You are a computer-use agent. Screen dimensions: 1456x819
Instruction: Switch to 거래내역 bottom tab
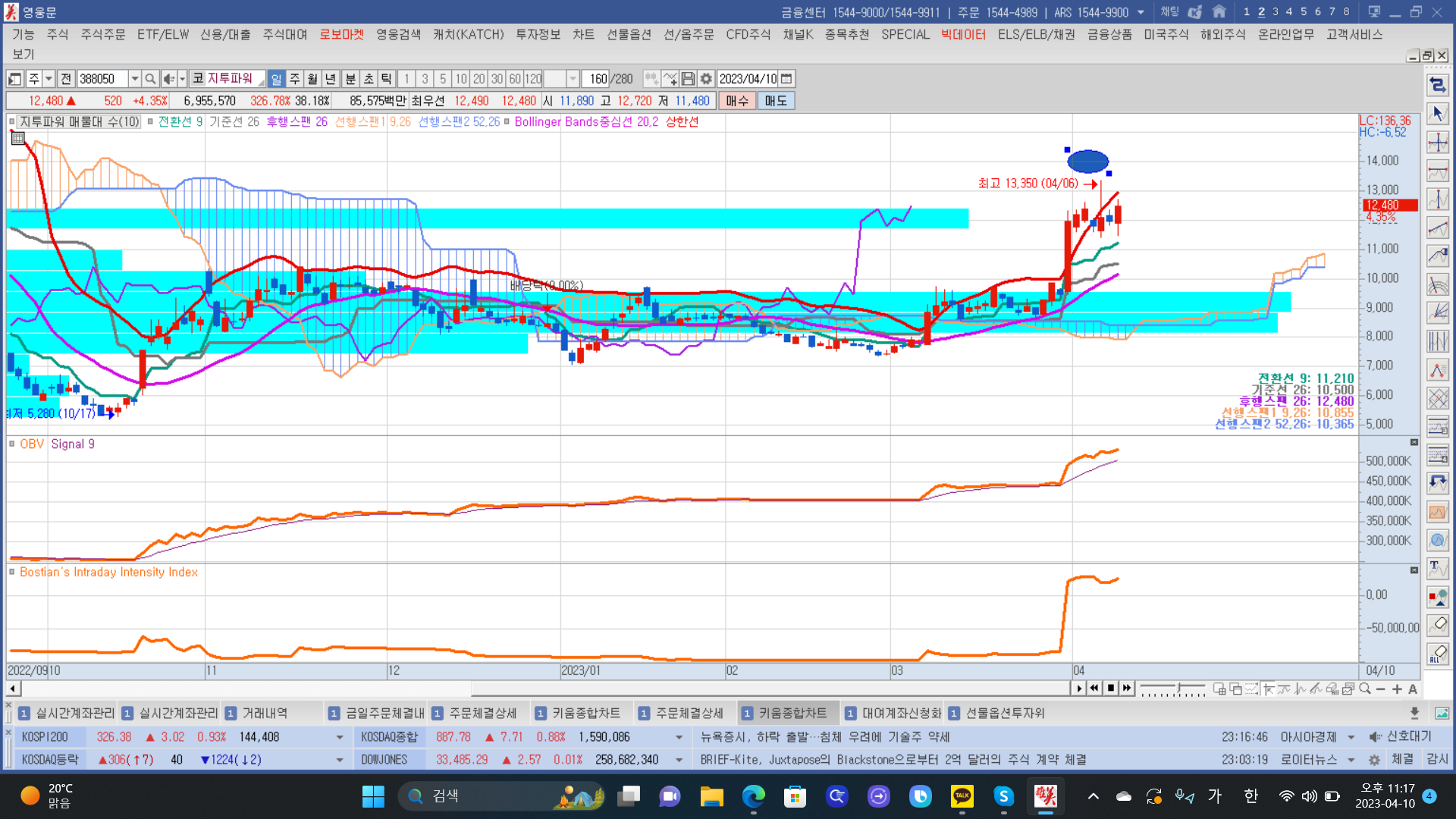click(265, 713)
